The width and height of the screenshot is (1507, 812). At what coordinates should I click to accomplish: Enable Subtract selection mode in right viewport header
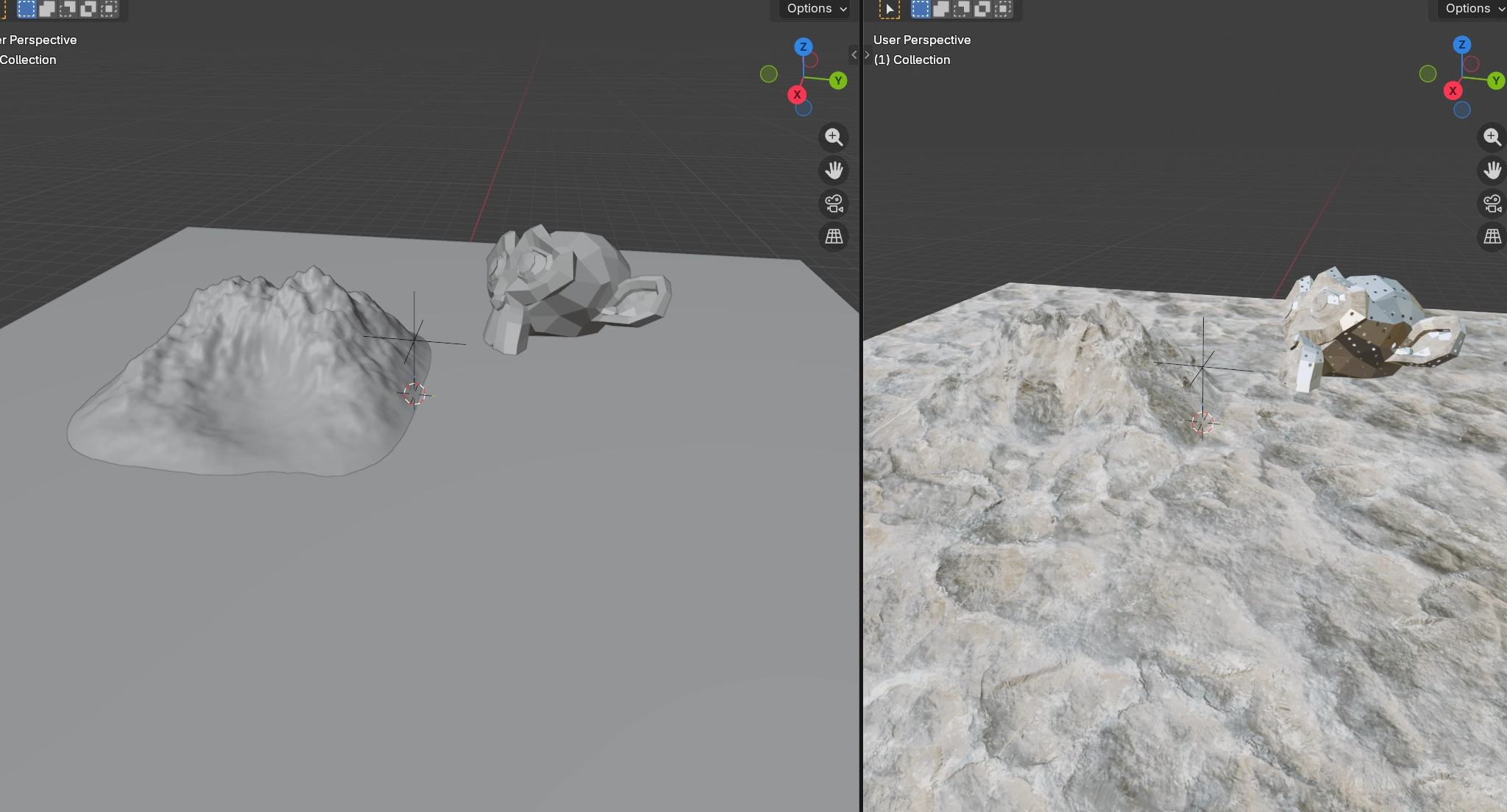click(x=962, y=9)
